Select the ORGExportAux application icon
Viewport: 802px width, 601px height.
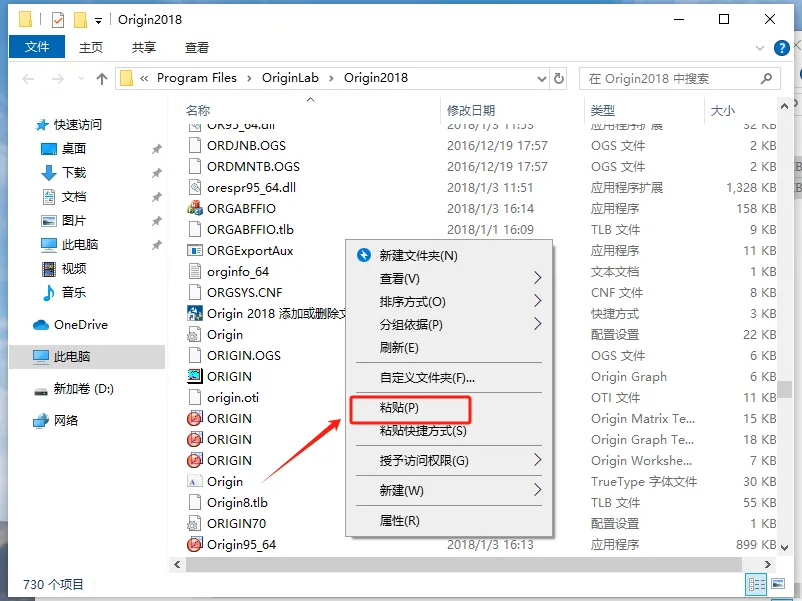194,251
